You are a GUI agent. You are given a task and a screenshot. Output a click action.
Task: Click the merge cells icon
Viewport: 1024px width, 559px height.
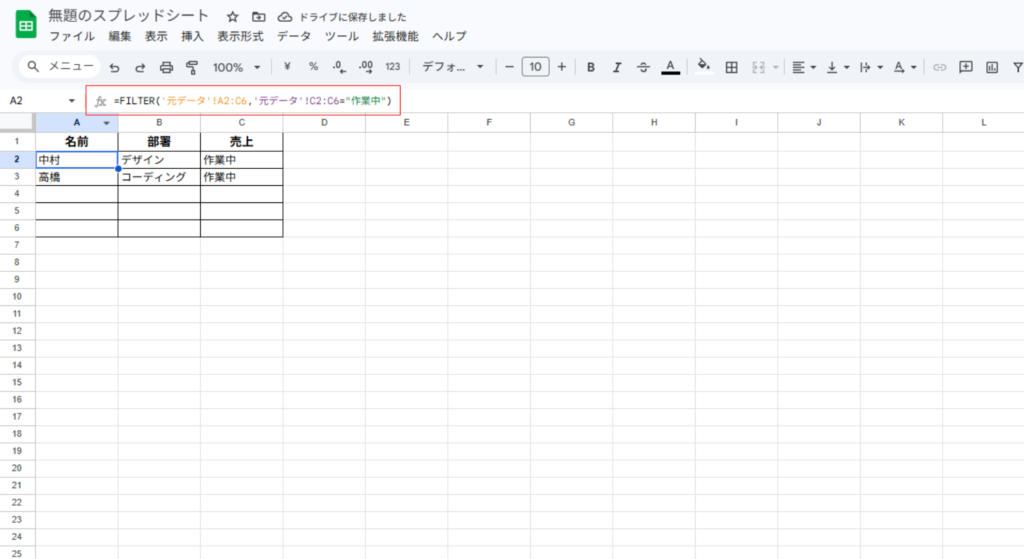tap(758, 67)
